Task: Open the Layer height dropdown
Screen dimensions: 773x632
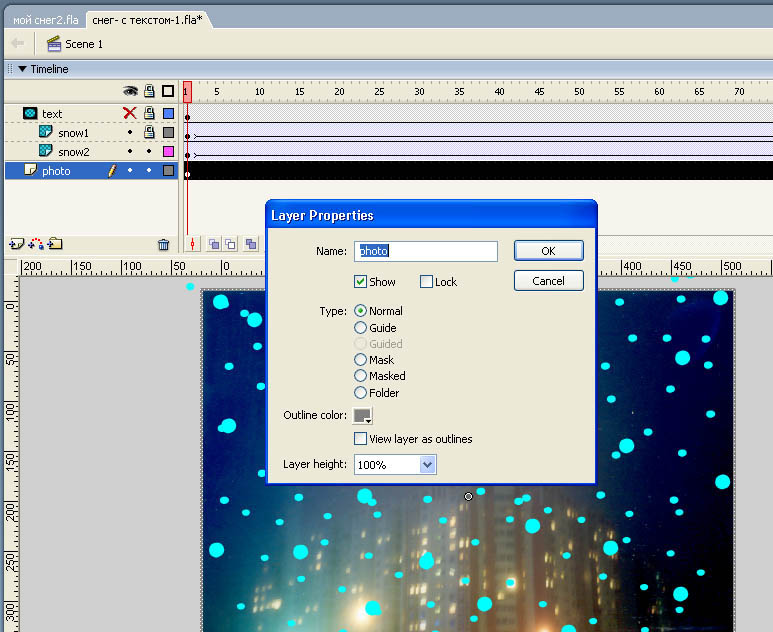Action: [x=428, y=465]
